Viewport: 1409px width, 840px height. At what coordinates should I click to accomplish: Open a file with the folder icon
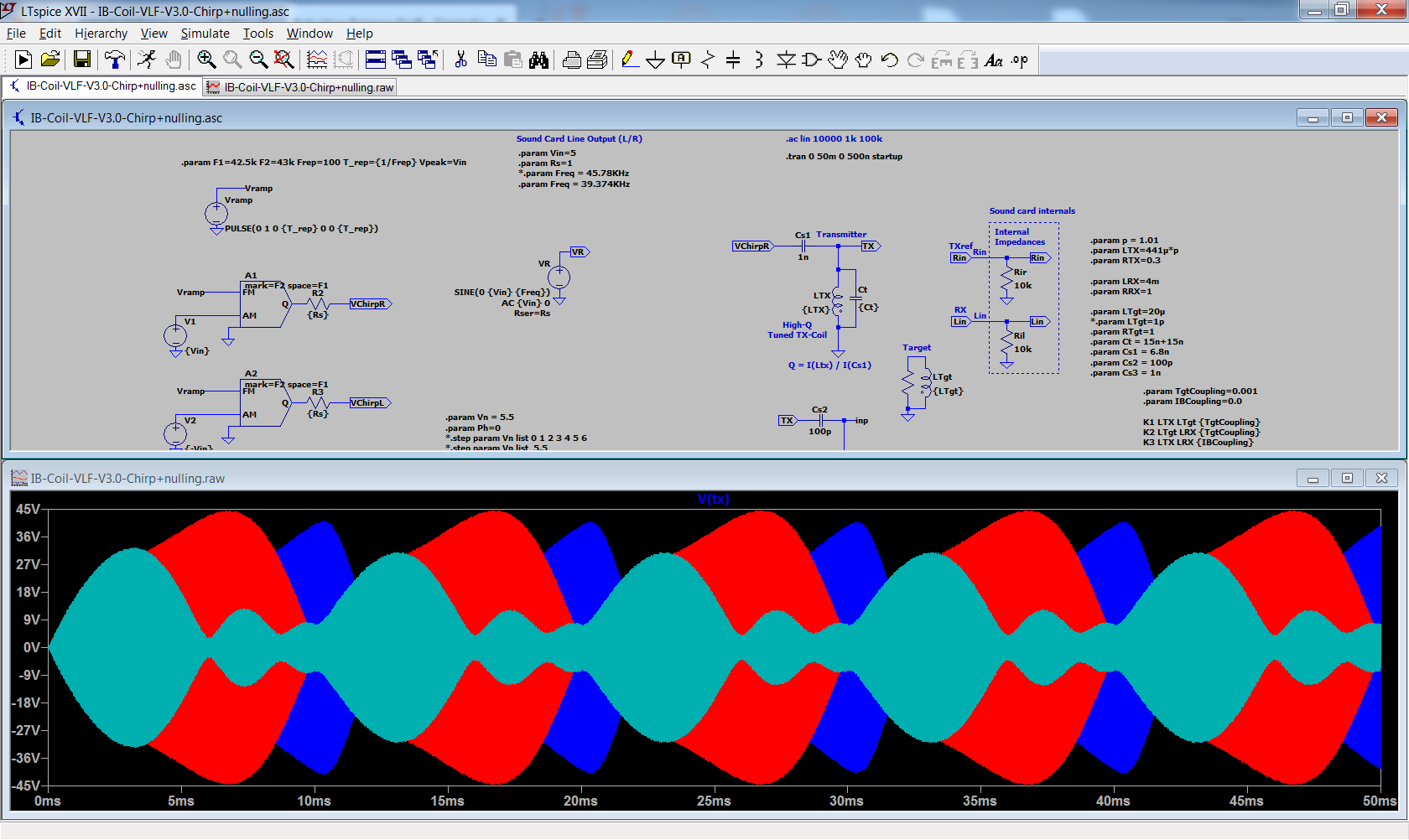click(x=50, y=60)
